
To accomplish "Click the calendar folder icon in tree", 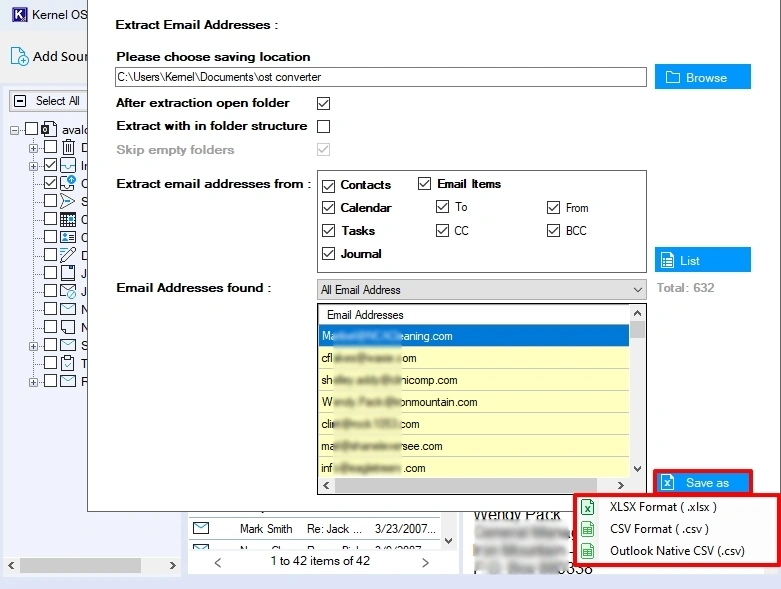I will click(68, 219).
